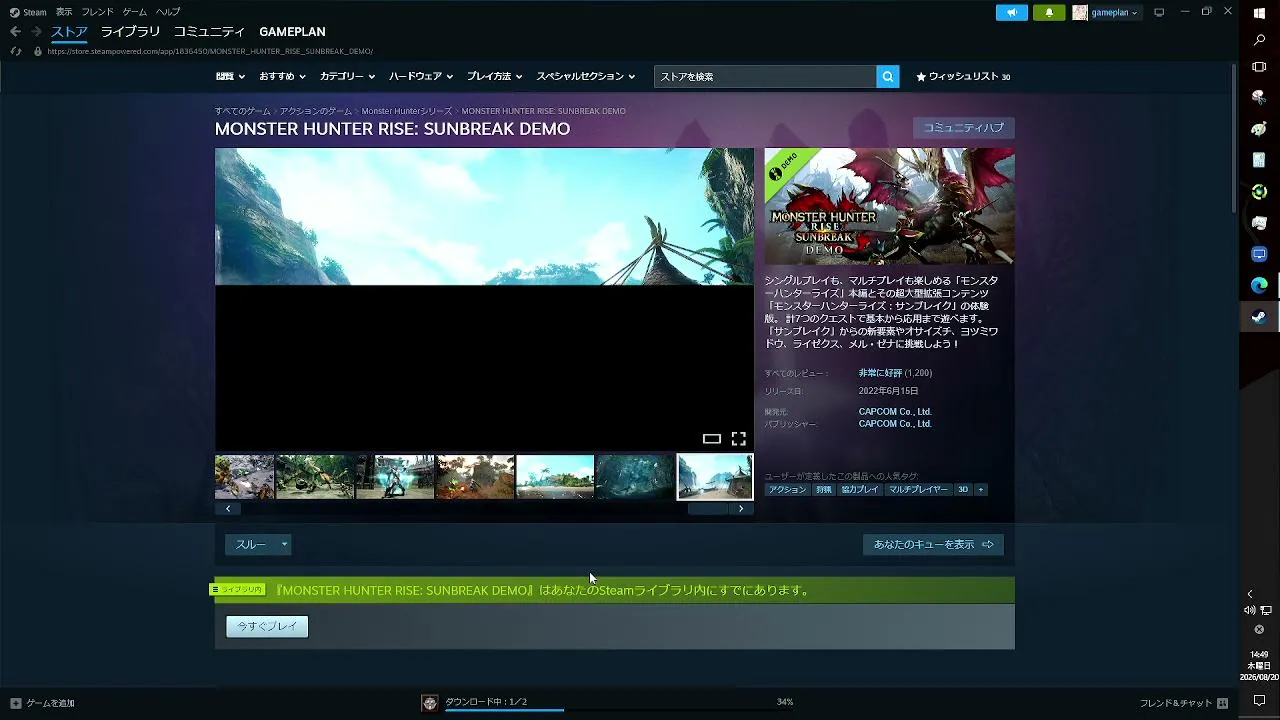This screenshot has width=1280, height=720.
Task: Open the Calculator taskbar icon
Action: 1259,160
